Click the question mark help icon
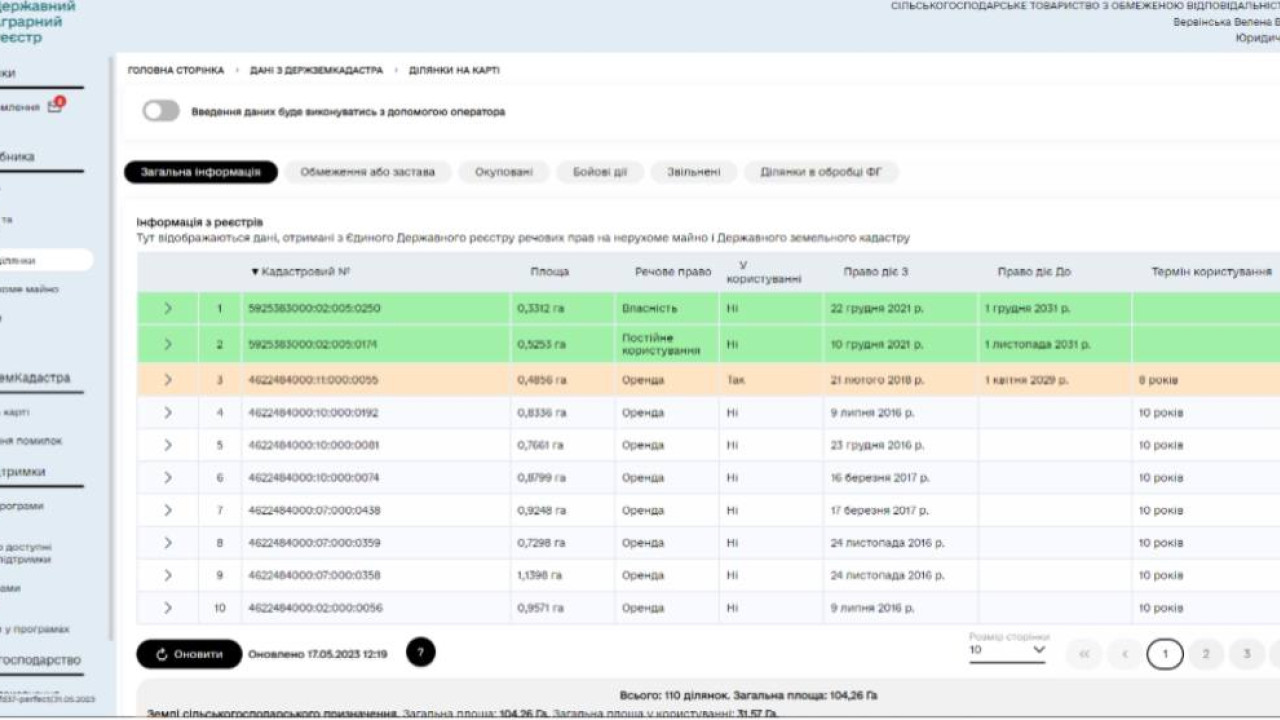Image resolution: width=1280 pixels, height=720 pixels. coord(420,652)
